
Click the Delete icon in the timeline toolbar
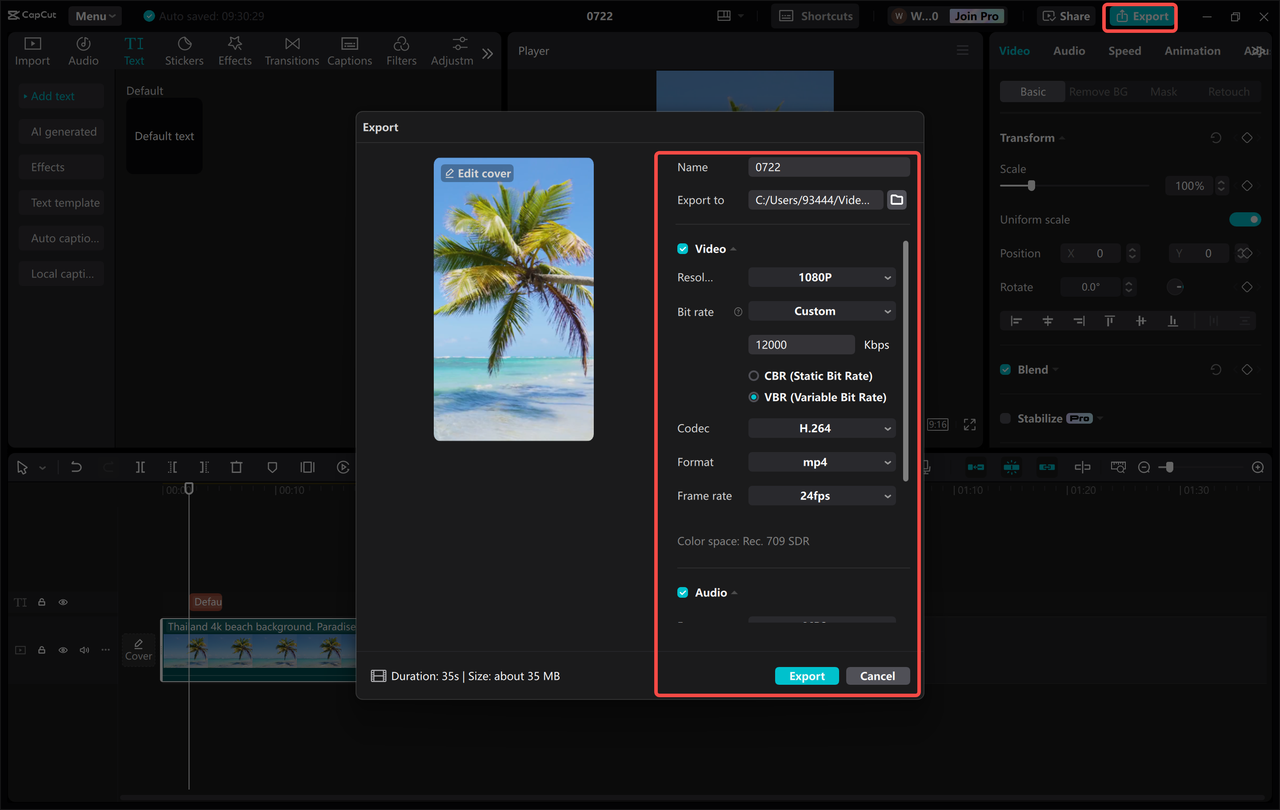[x=236, y=467]
